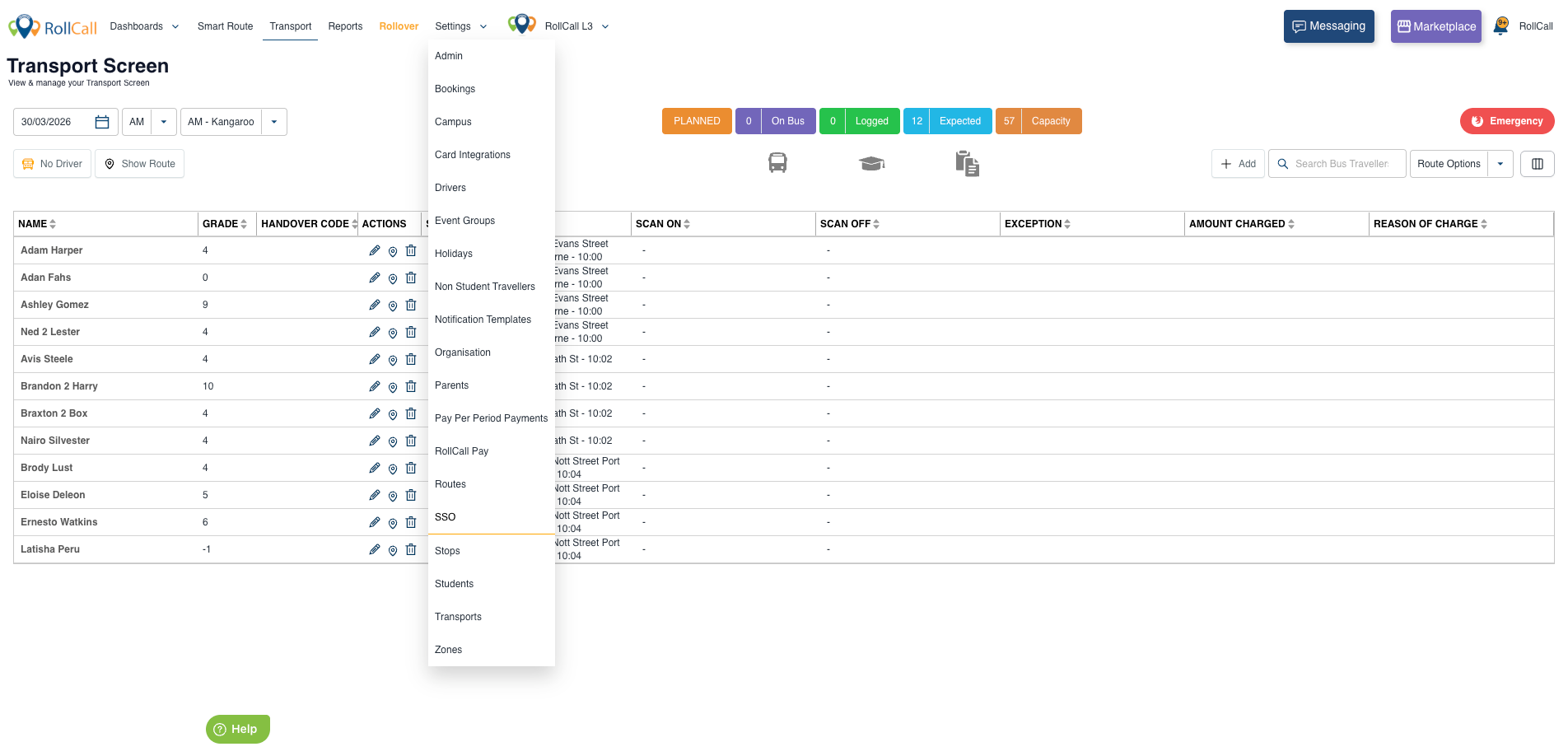Delete Brody Lust via trash icon
The height and width of the screenshot is (756, 1568).
(411, 468)
